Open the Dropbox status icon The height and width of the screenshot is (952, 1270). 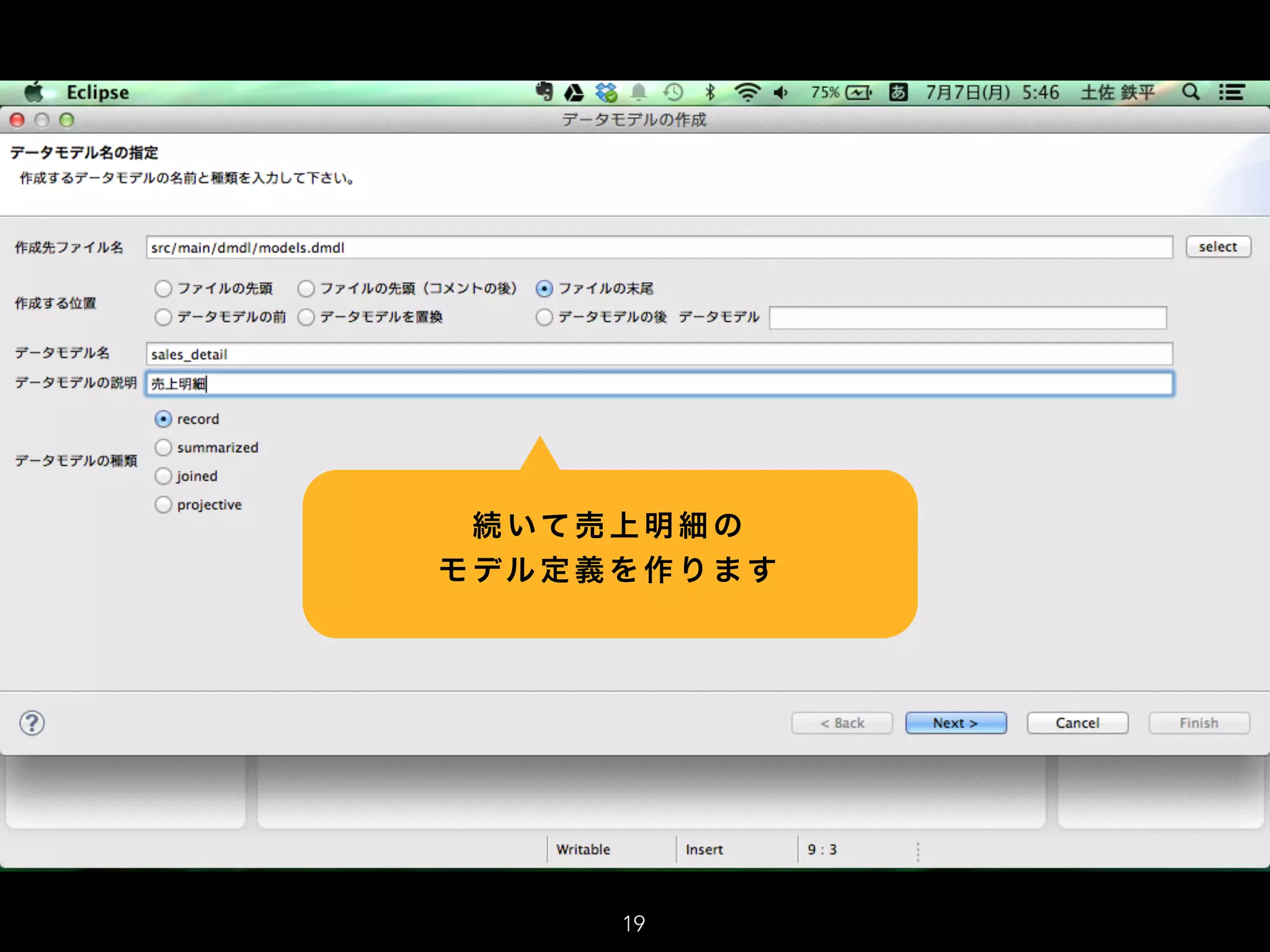[x=606, y=93]
